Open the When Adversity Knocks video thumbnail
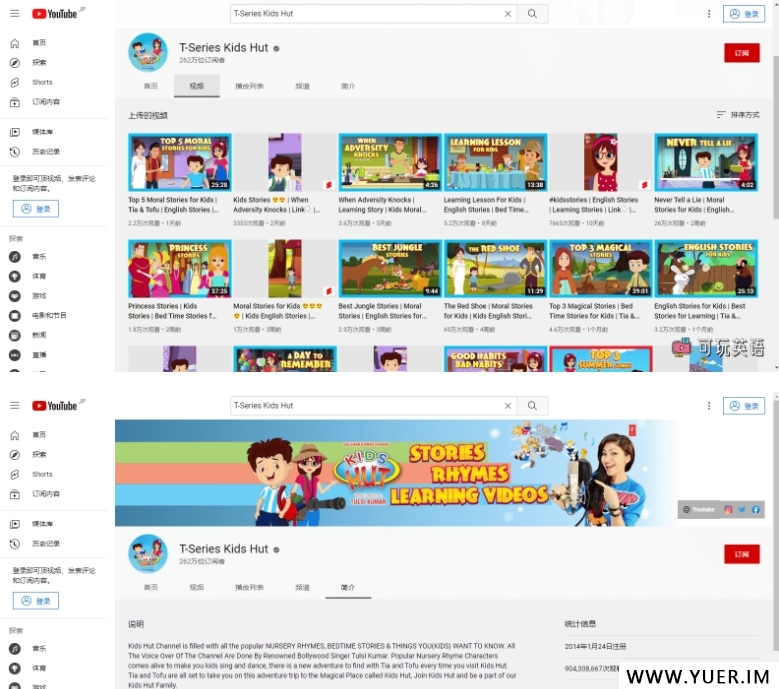 [x=390, y=162]
